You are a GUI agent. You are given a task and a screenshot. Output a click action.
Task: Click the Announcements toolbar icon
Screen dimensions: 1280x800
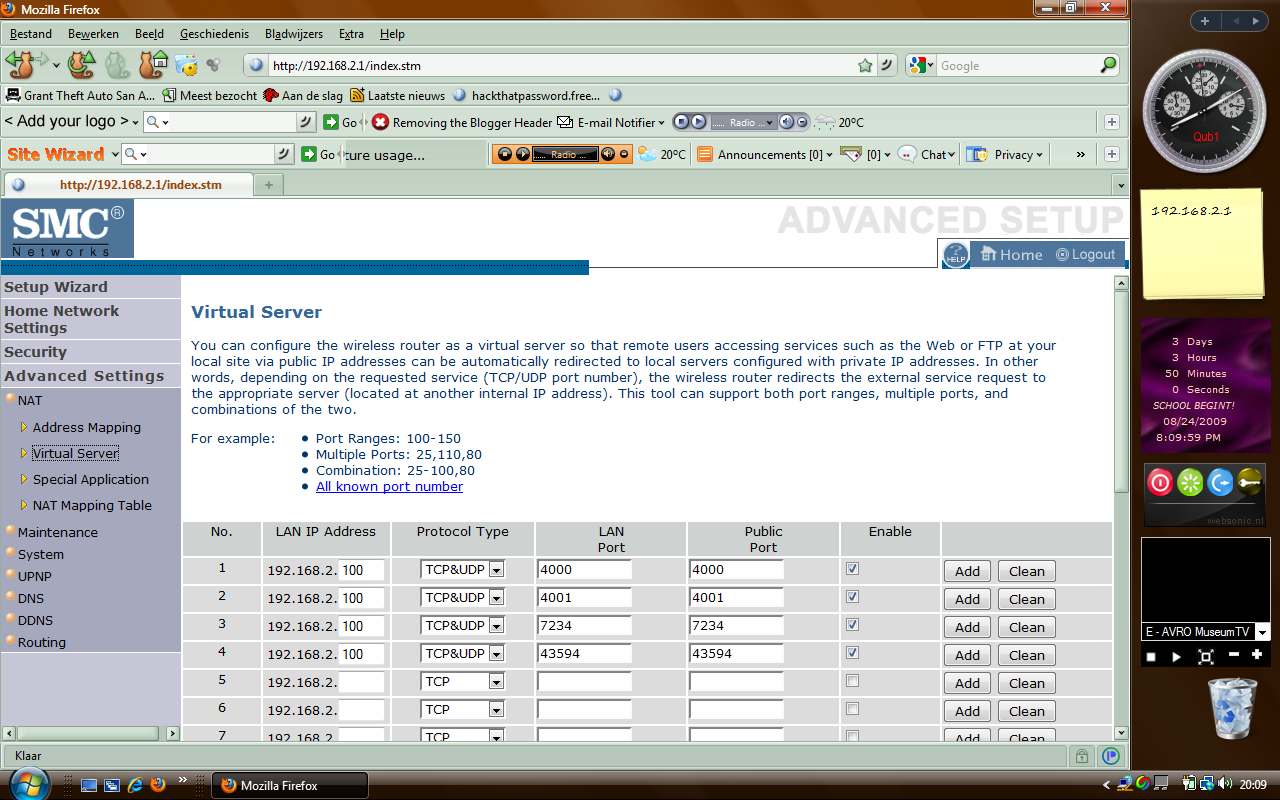pos(705,155)
